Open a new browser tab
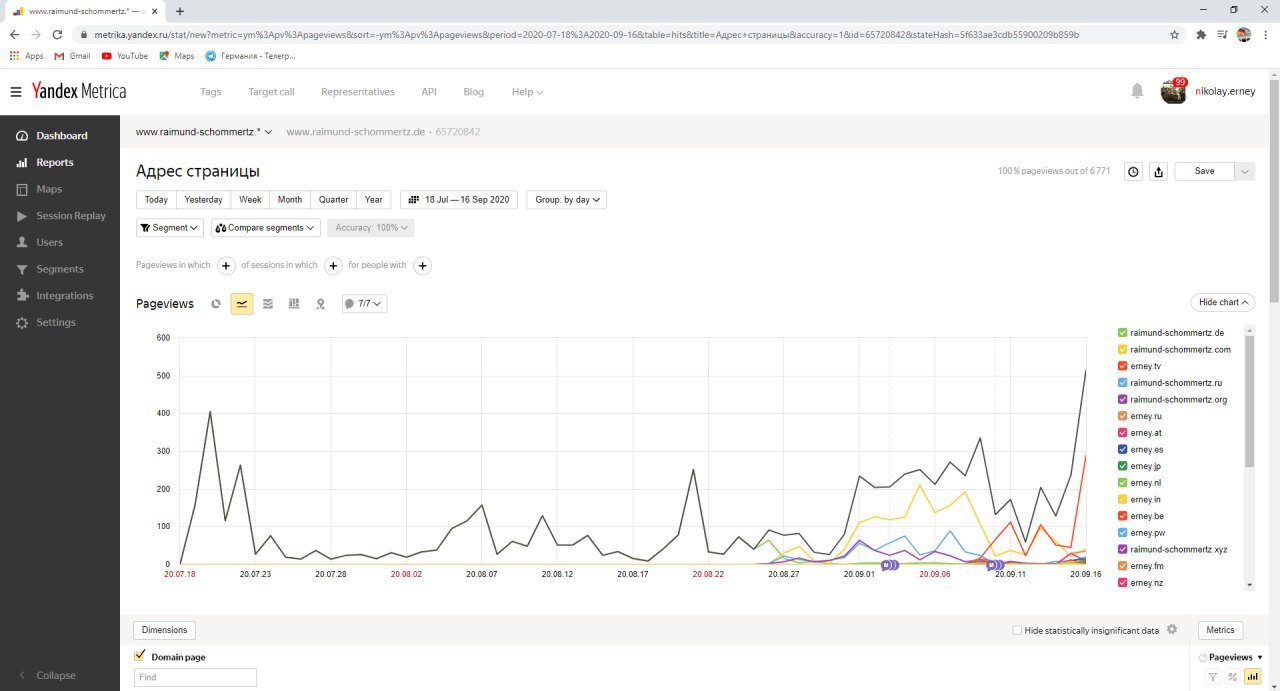The image size is (1280, 691). coord(180,11)
